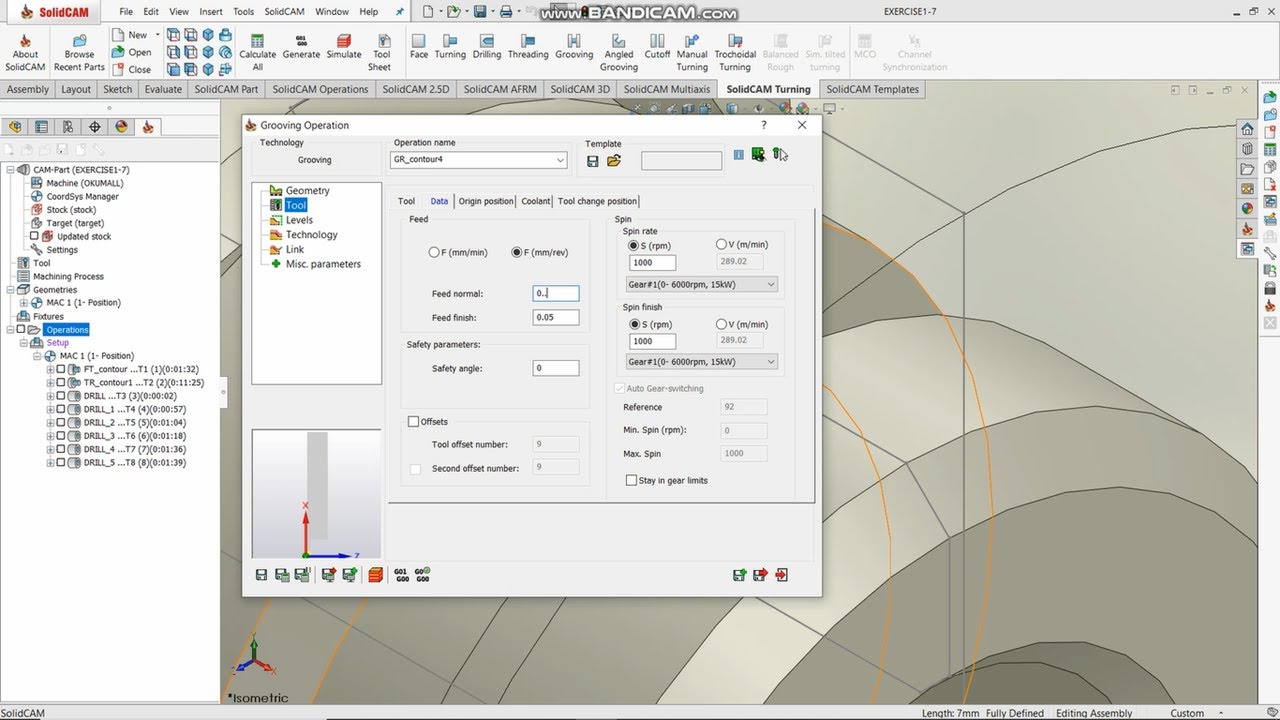The width and height of the screenshot is (1280, 720).
Task: Expand the TR_contour1 operation node
Action: [x=51, y=383]
